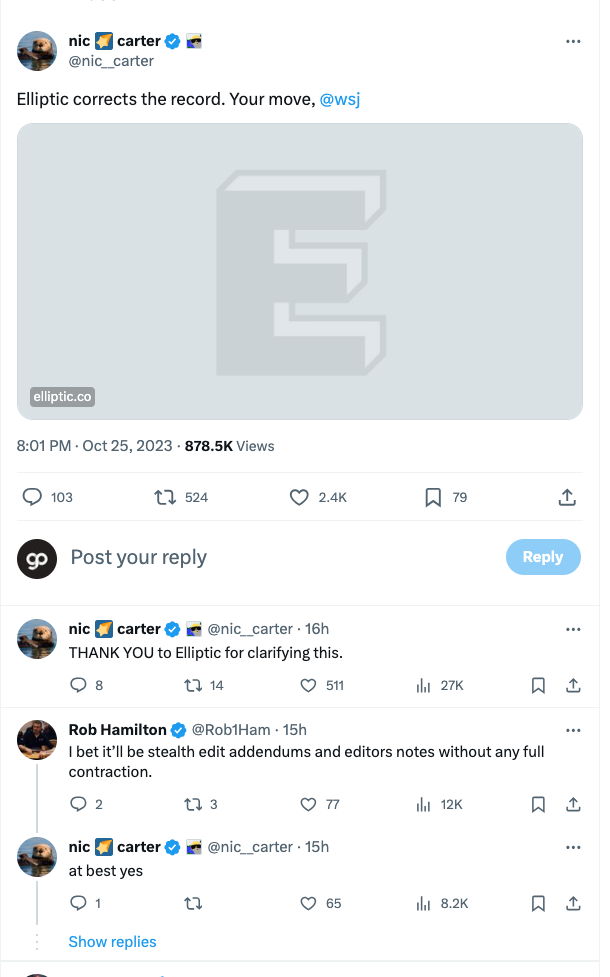Viewport: 610px width, 977px height.
Task: View analytics for the 27K views reply
Action: coord(423,686)
